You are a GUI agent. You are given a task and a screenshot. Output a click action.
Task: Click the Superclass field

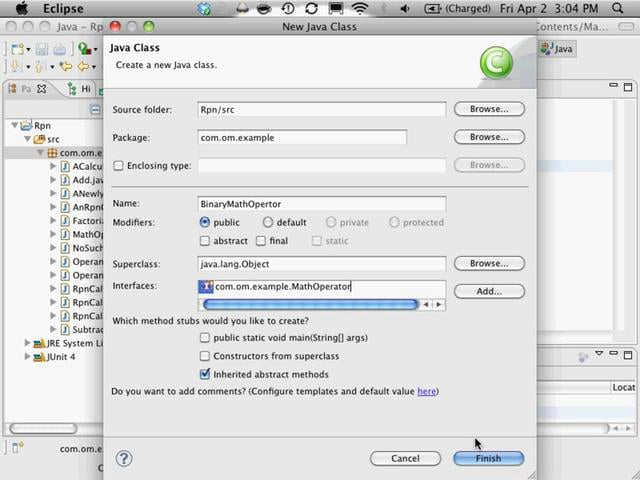(x=322, y=264)
